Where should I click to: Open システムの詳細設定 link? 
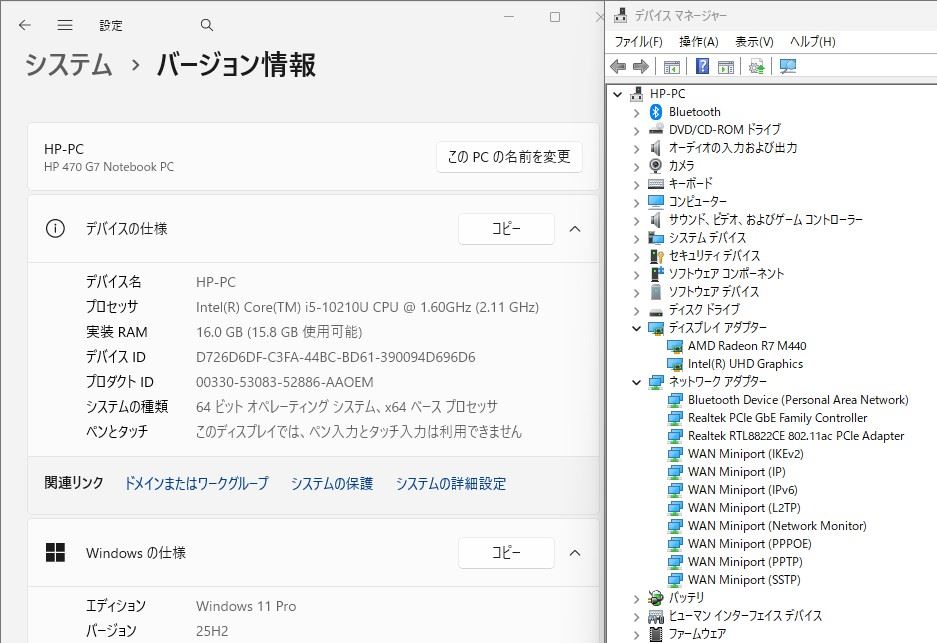point(451,483)
